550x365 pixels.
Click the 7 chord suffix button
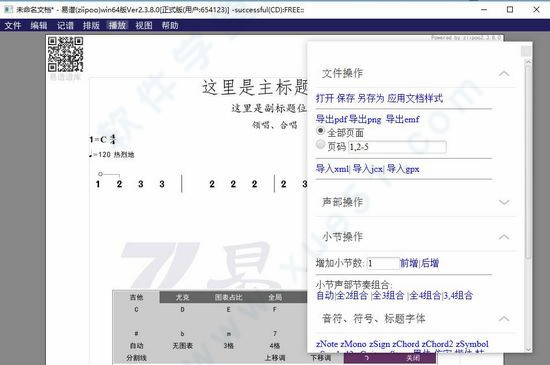[x=275, y=333]
